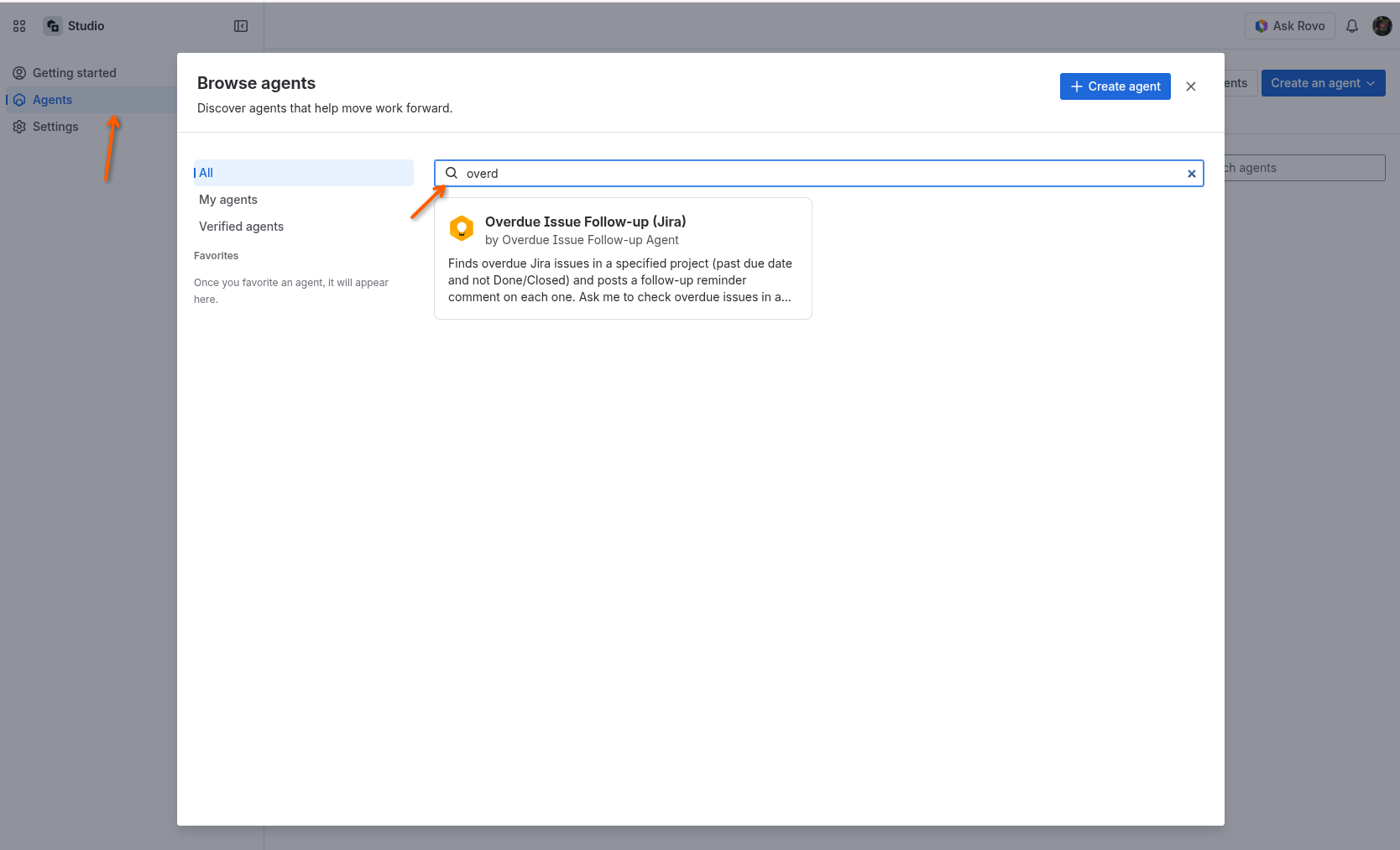Close the Browse agents dialog
The width and height of the screenshot is (1400, 850).
pos(1190,86)
